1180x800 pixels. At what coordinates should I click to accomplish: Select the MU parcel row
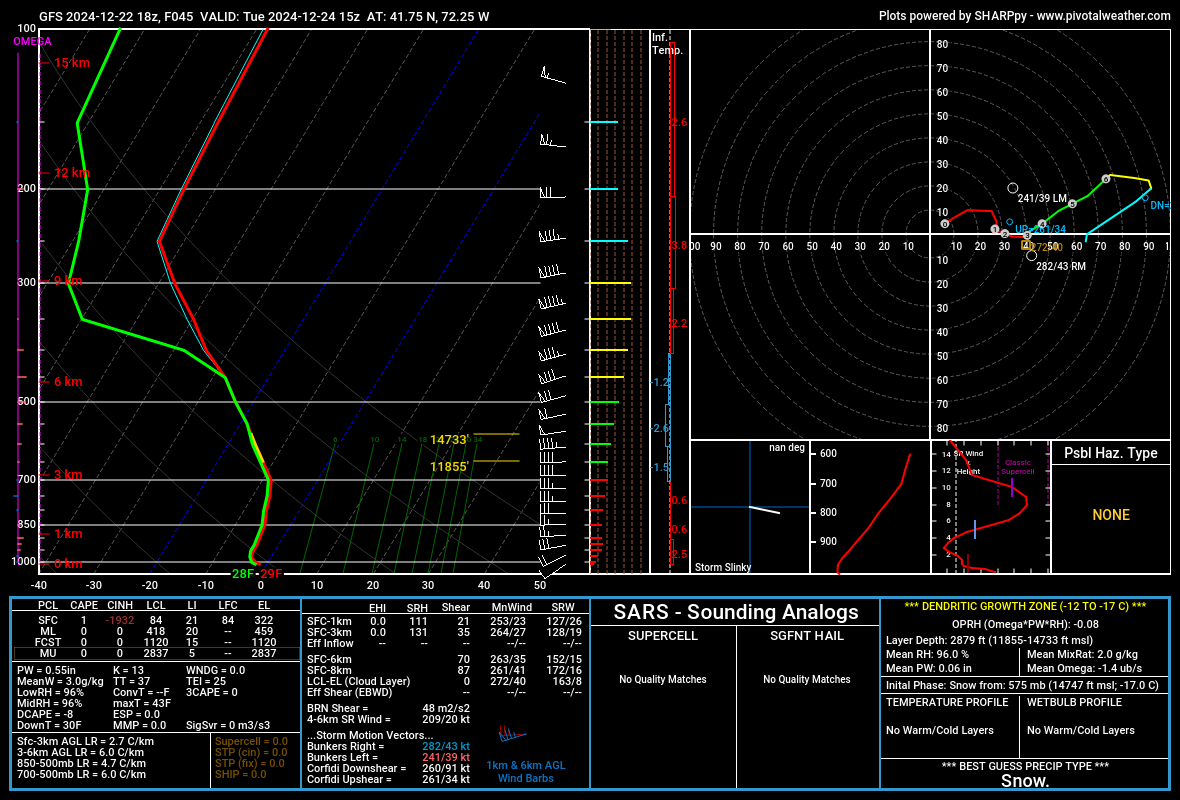pyautogui.click(x=156, y=653)
